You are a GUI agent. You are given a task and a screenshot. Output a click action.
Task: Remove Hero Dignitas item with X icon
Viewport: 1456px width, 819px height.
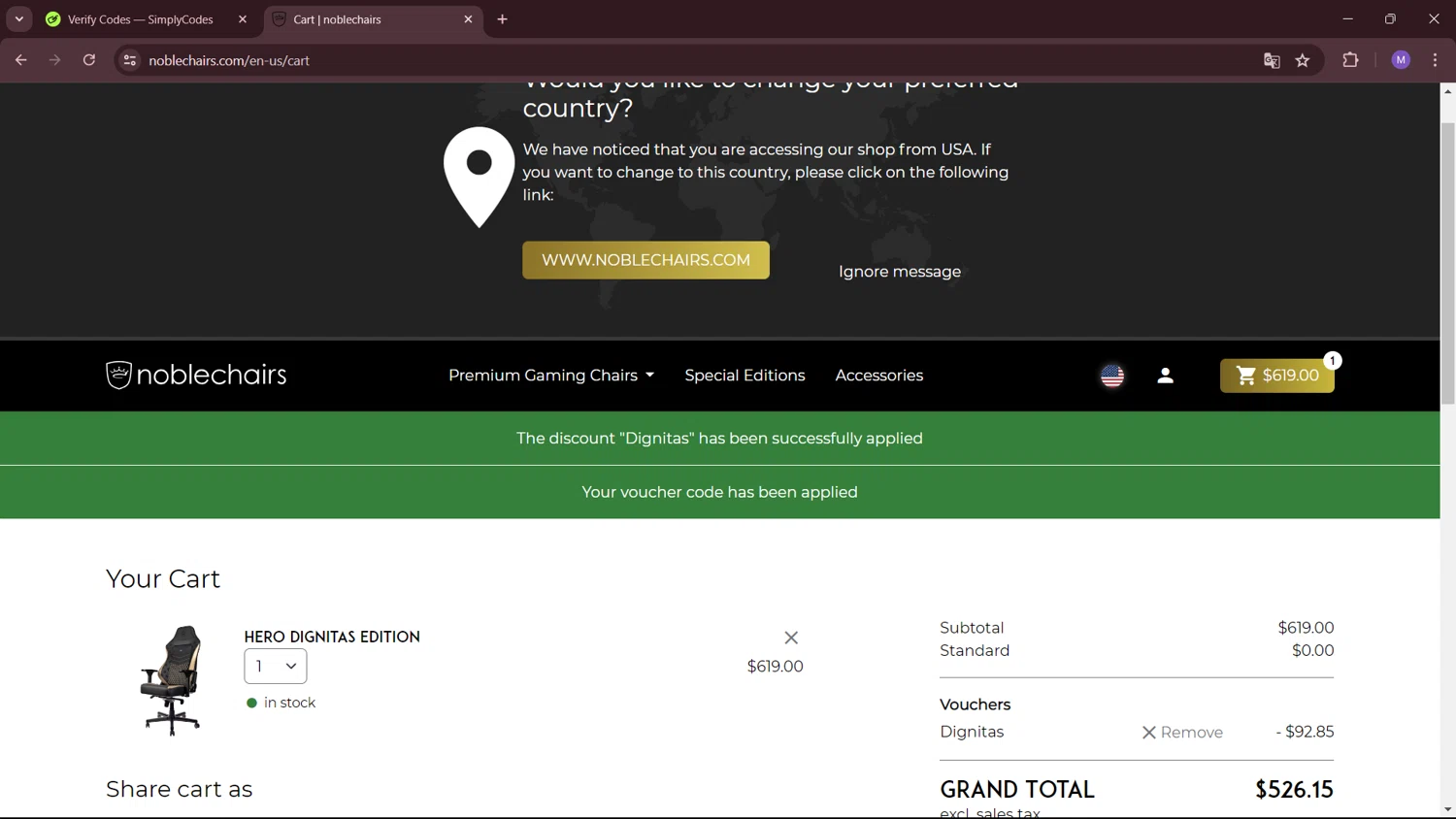pos(791,638)
